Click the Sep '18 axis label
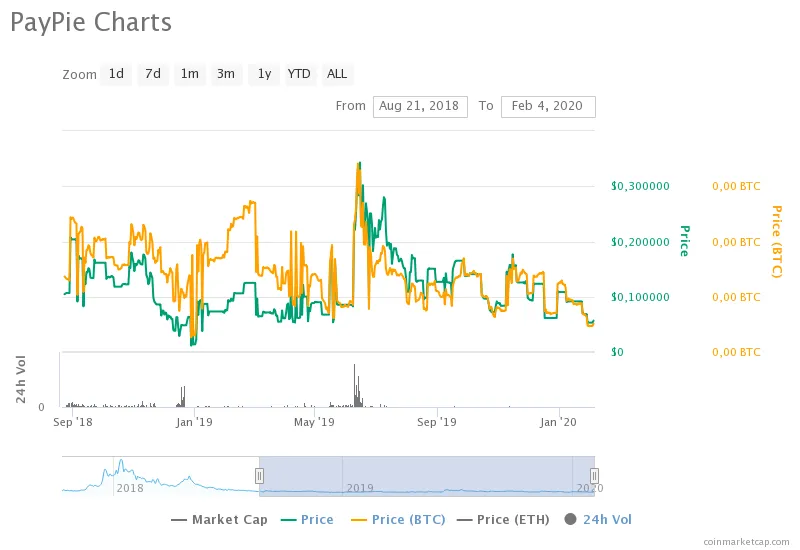Image resolution: width=800 pixels, height=550 pixels. [73, 422]
